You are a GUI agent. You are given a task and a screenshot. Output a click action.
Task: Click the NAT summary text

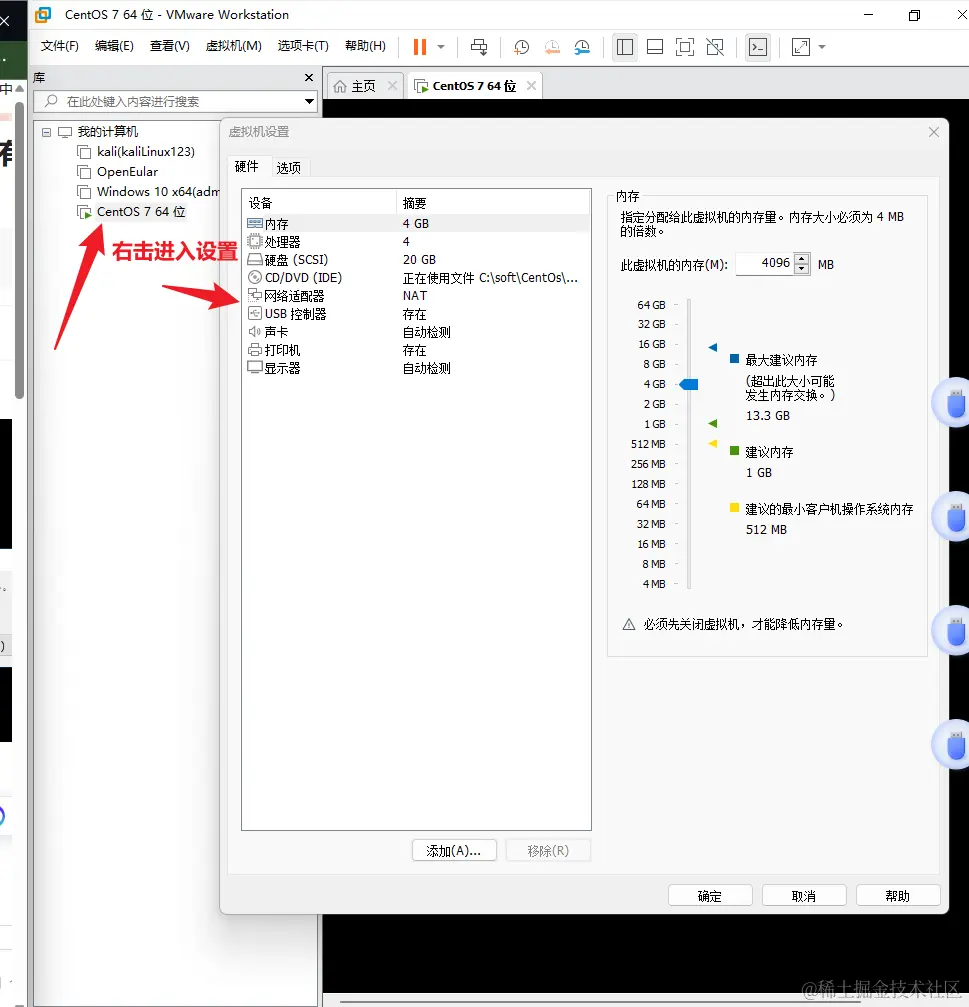pyautogui.click(x=415, y=295)
